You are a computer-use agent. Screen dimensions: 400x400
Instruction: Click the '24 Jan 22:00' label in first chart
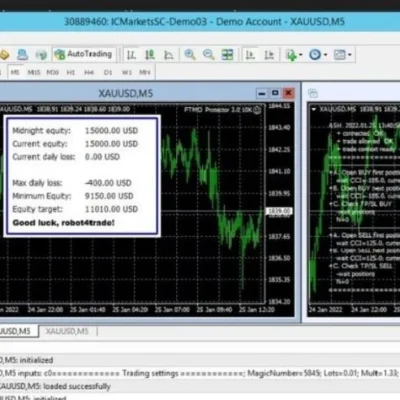[45, 310]
